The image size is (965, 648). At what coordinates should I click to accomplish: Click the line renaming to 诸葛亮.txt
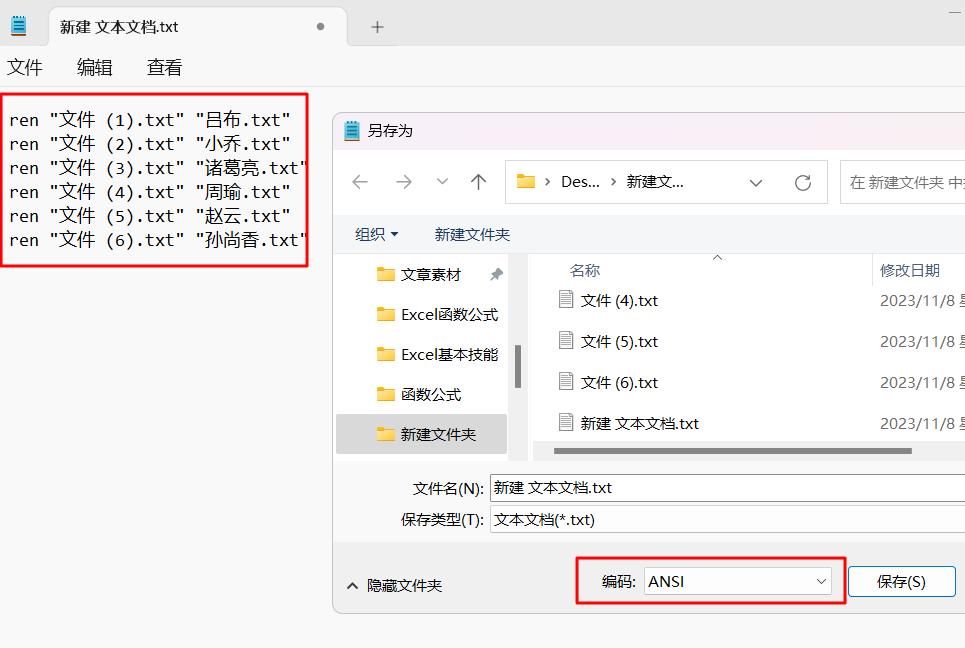pyautogui.click(x=158, y=167)
